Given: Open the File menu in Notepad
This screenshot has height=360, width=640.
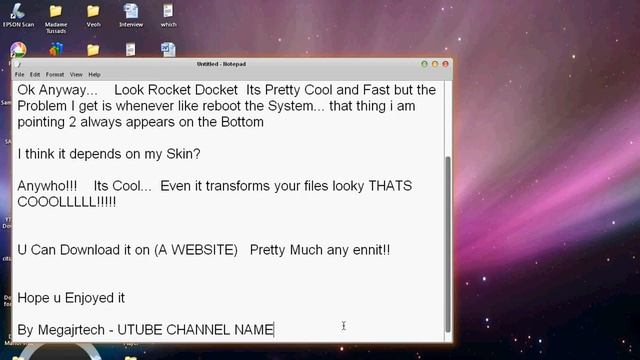Looking at the screenshot, I should 20,75.
